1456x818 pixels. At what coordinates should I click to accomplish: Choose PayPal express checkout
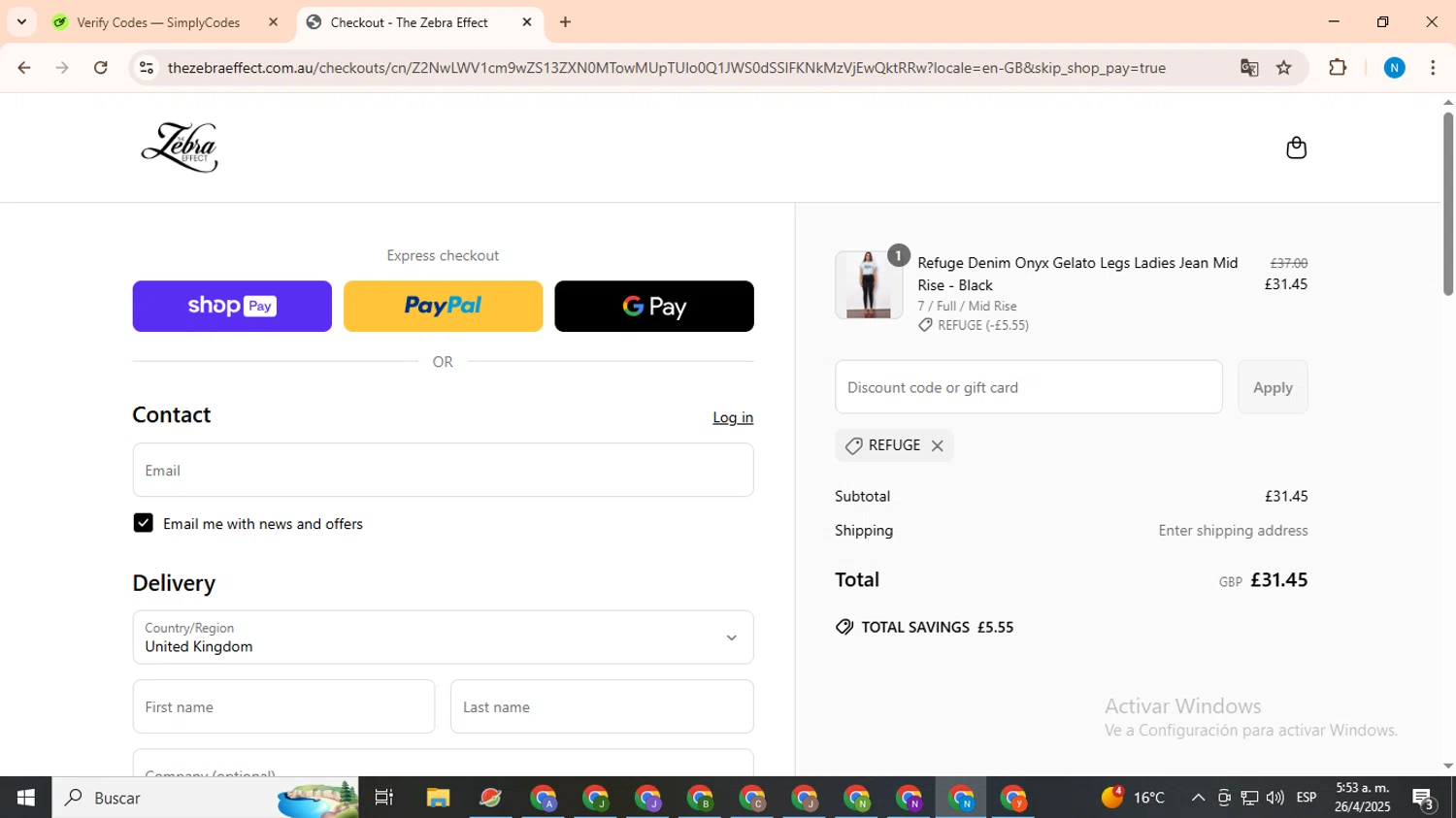coord(443,307)
